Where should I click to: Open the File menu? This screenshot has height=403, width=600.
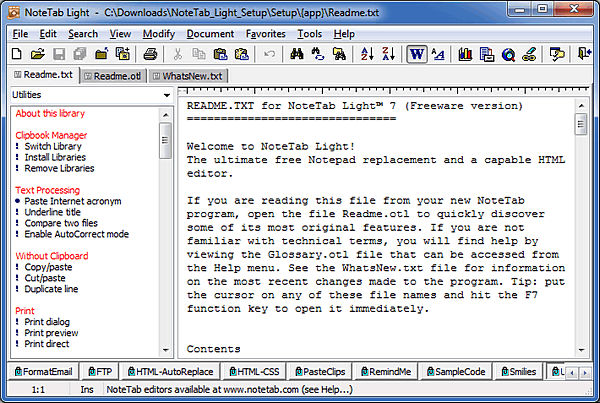(x=20, y=34)
